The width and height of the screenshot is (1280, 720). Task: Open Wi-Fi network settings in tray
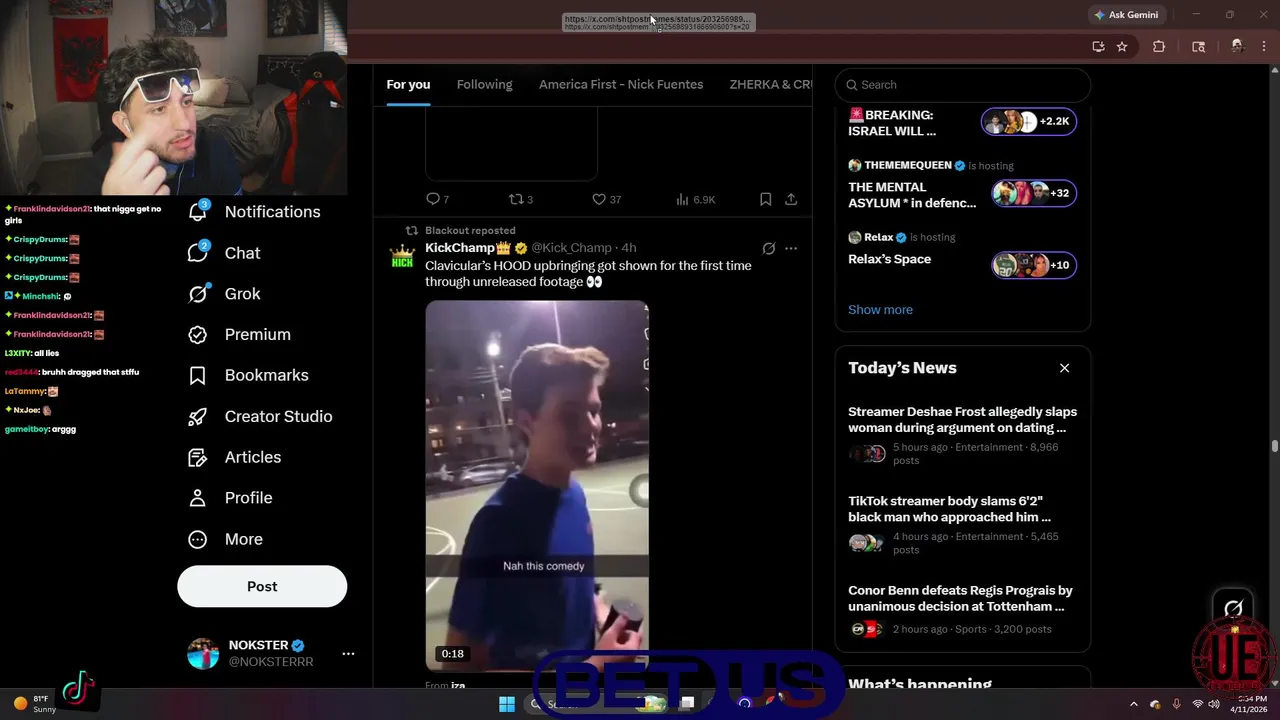1197,704
